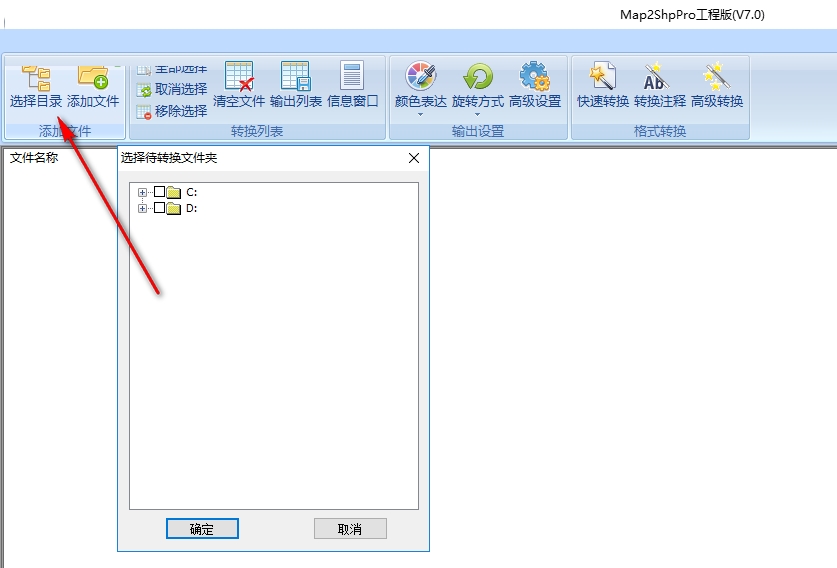Click the 添加文件 add file icon
Image resolution: width=837 pixels, height=568 pixels.
(x=93, y=86)
